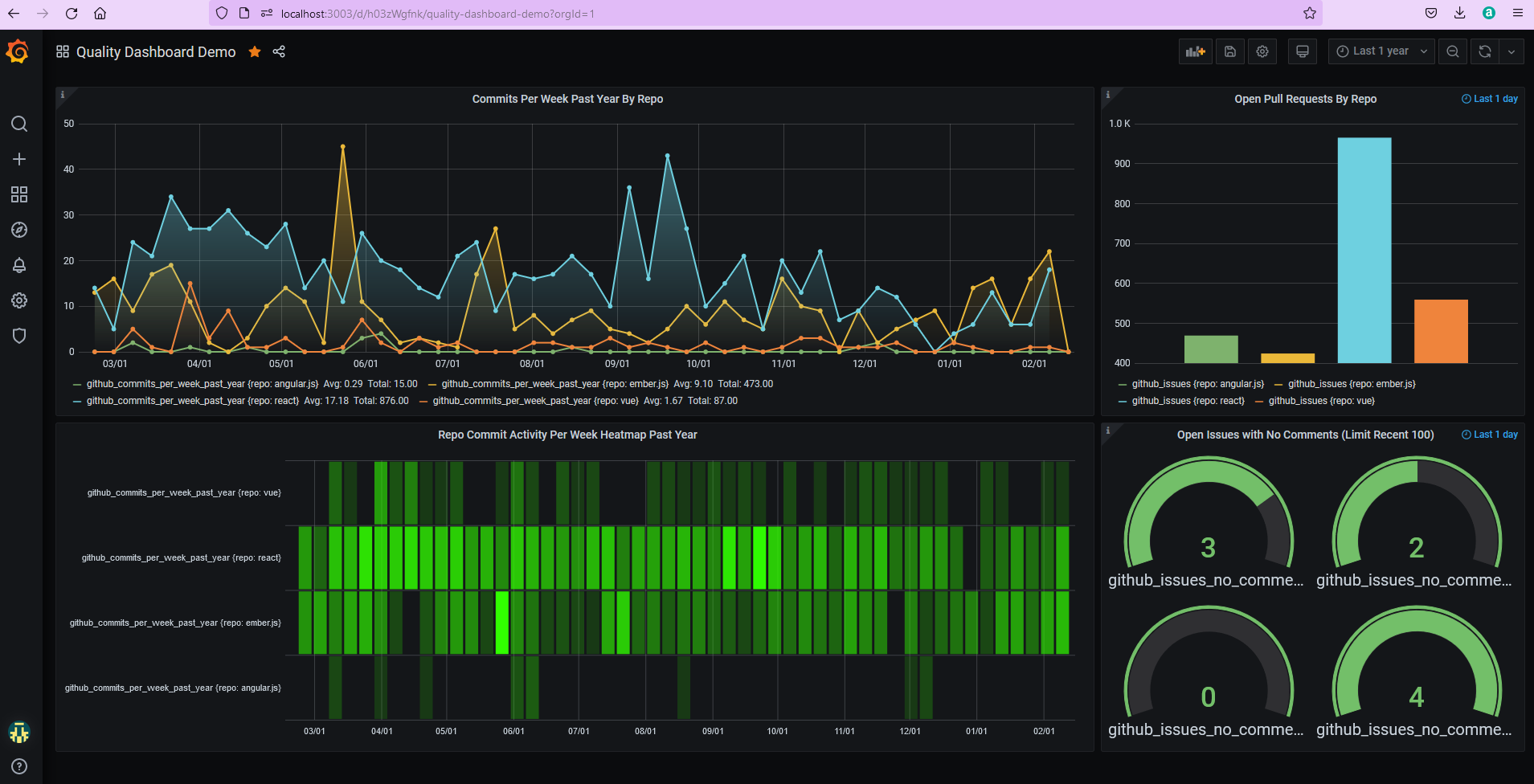Mark dashboard as favorite with star
This screenshot has width=1534, height=784.
[255, 51]
